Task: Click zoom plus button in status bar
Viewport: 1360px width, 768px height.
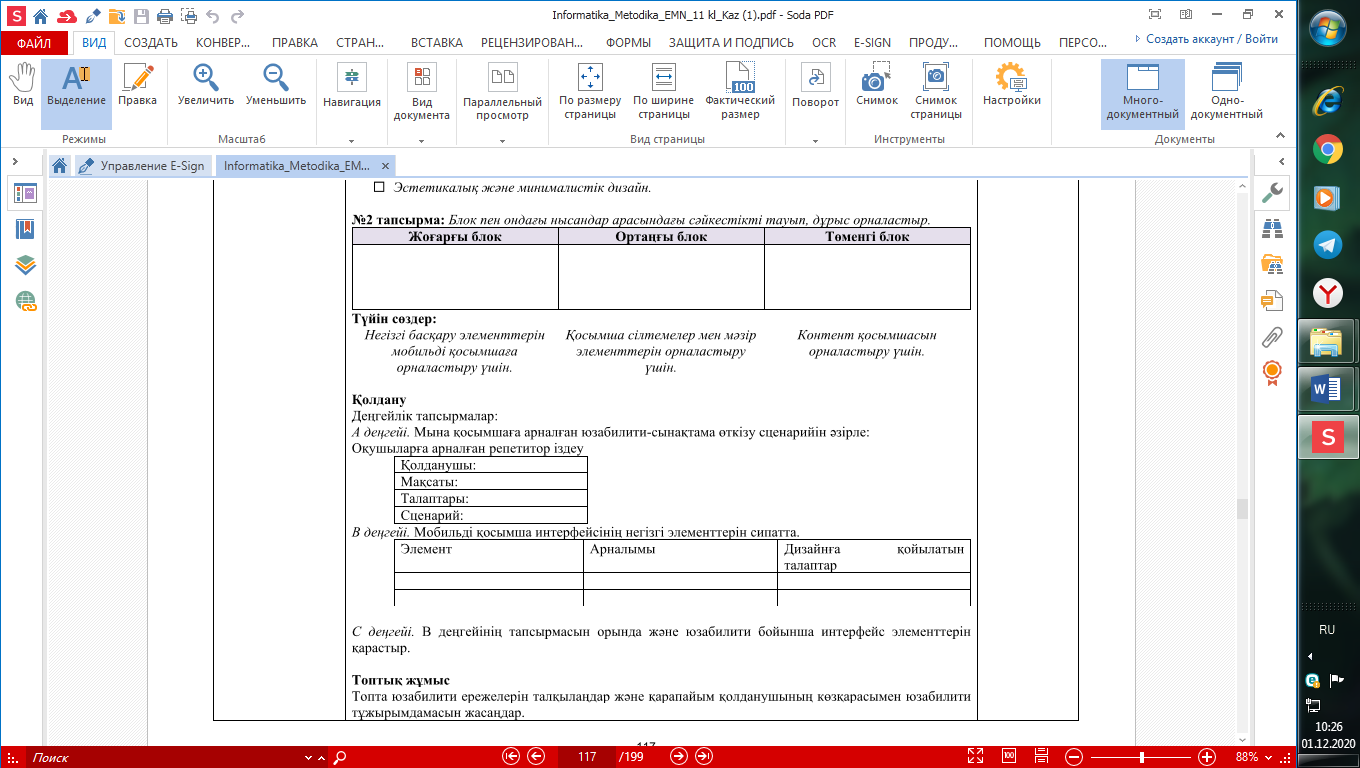Action: coord(1206,756)
